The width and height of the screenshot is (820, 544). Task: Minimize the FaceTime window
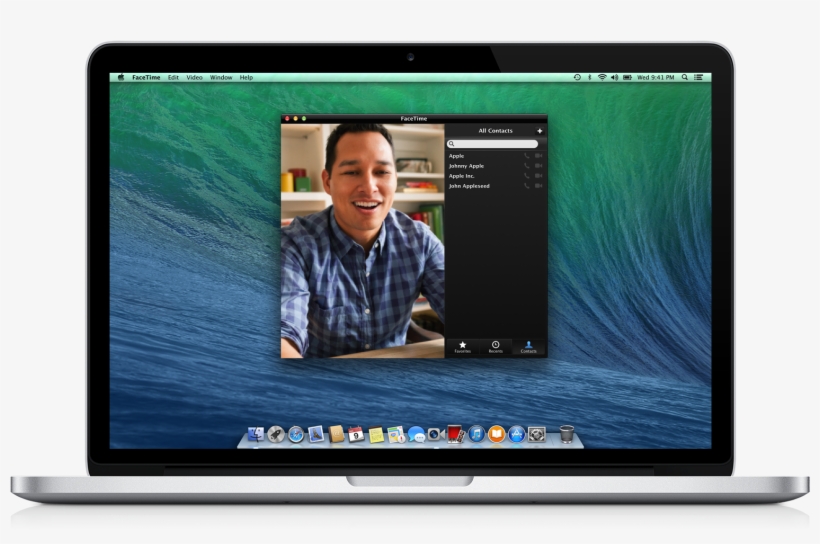click(x=295, y=119)
